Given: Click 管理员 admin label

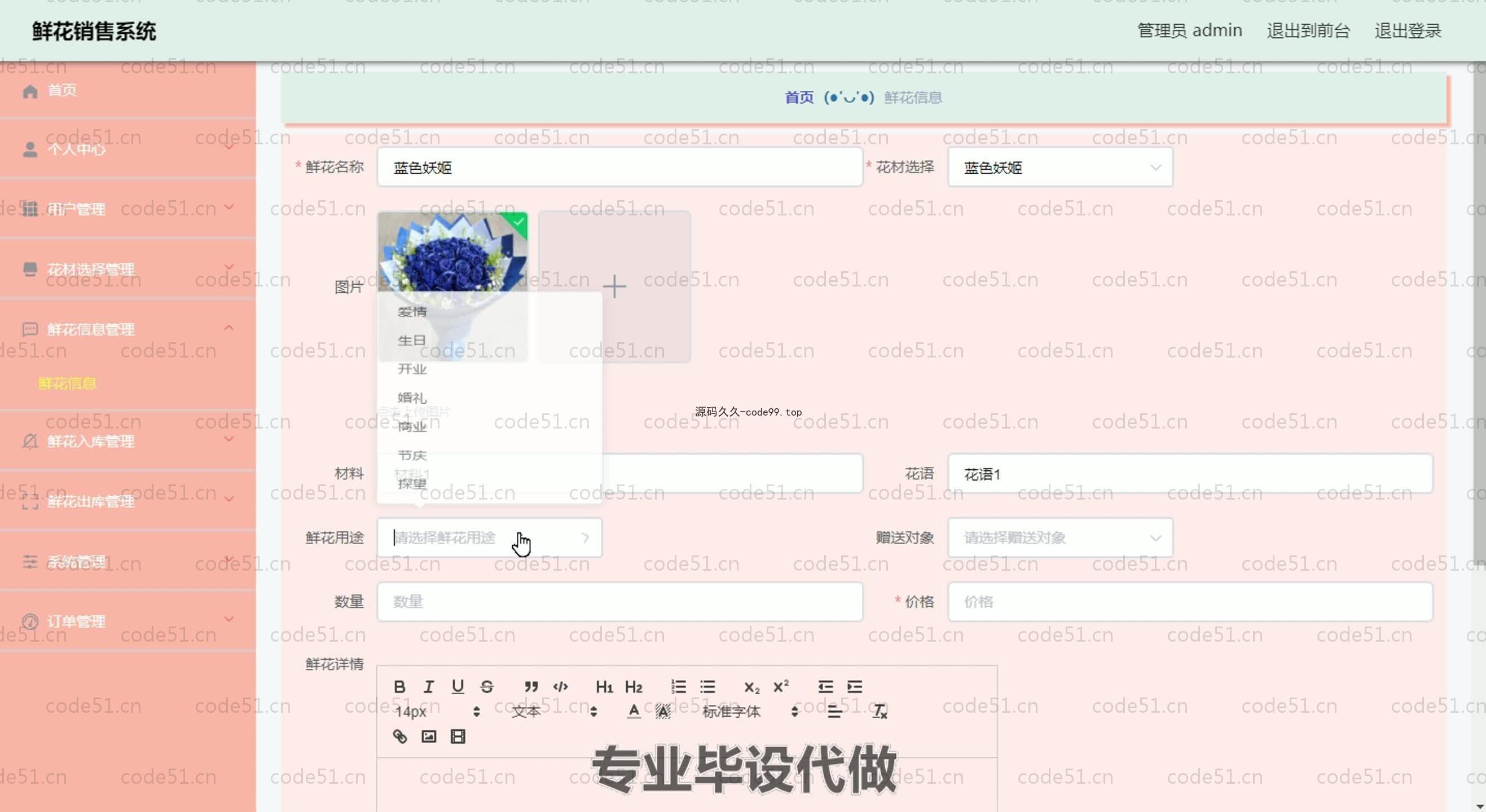Looking at the screenshot, I should click(1189, 30).
